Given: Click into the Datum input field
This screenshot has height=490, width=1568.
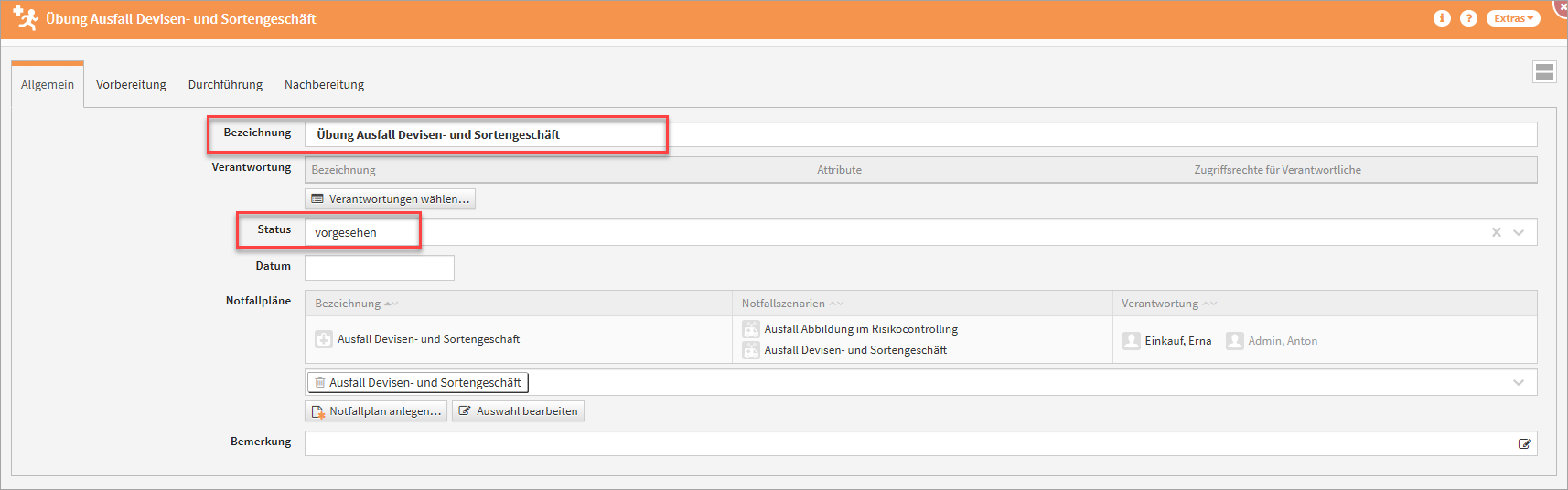Looking at the screenshot, I should (379, 268).
